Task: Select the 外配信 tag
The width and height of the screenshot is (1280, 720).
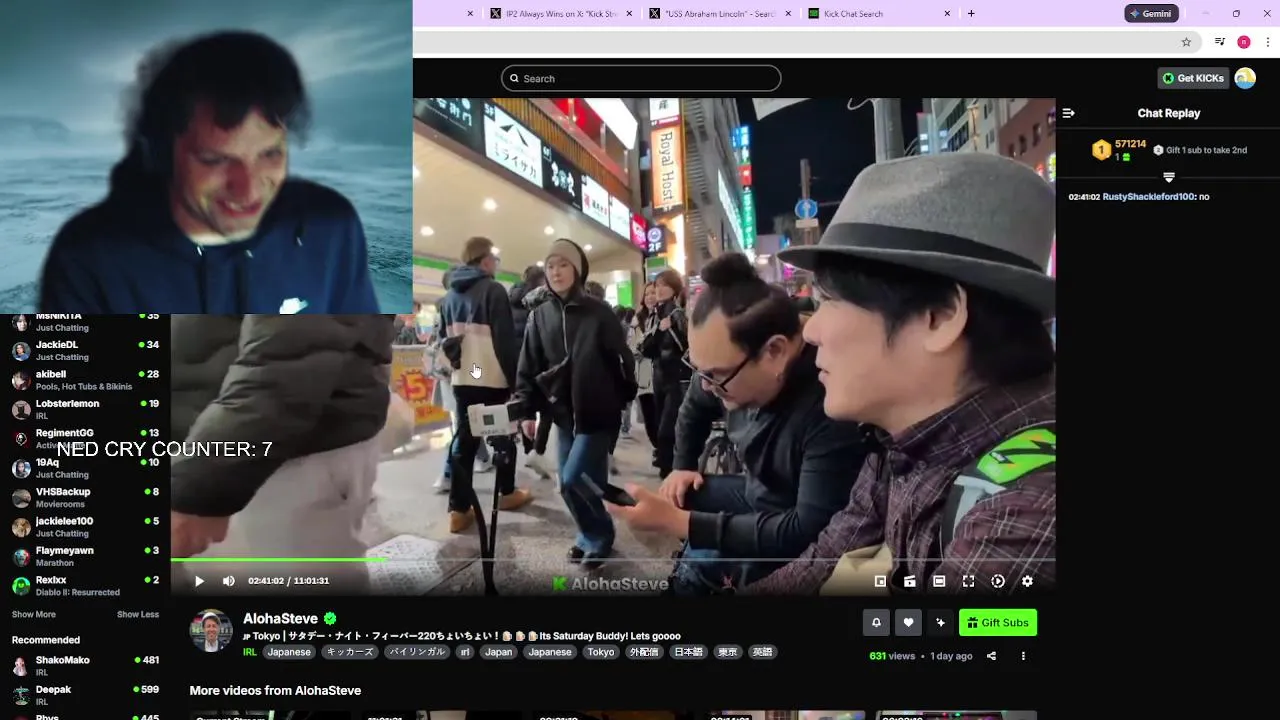Action: (x=644, y=652)
